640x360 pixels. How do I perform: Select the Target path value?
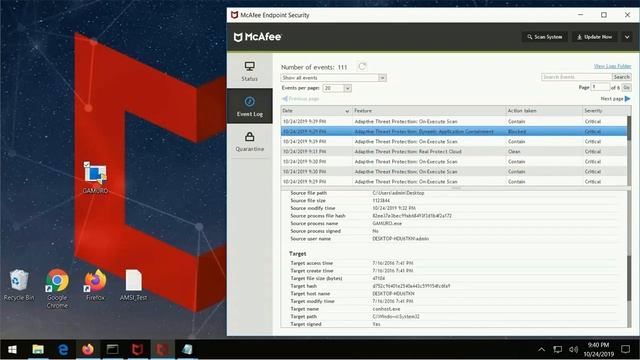(x=396, y=316)
